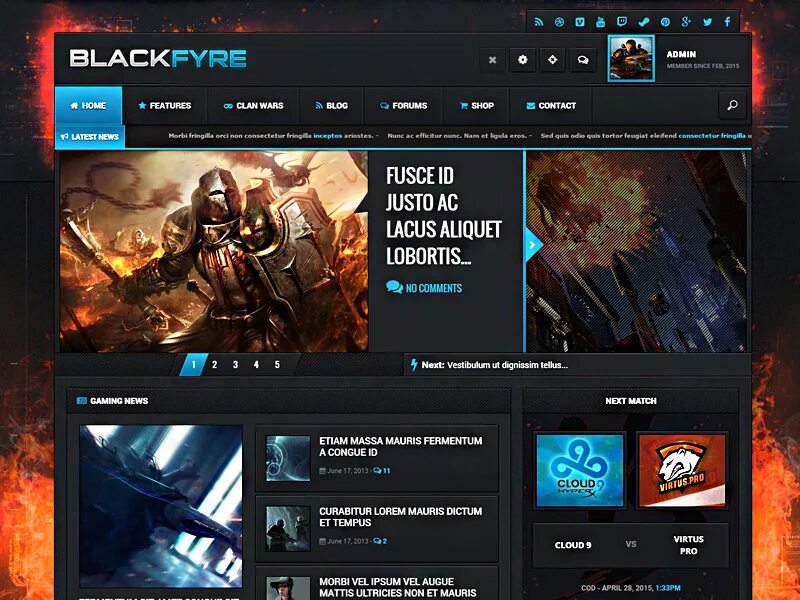Open the RSS feed icon in top bar
Image resolution: width=800 pixels, height=600 pixels.
(x=539, y=22)
